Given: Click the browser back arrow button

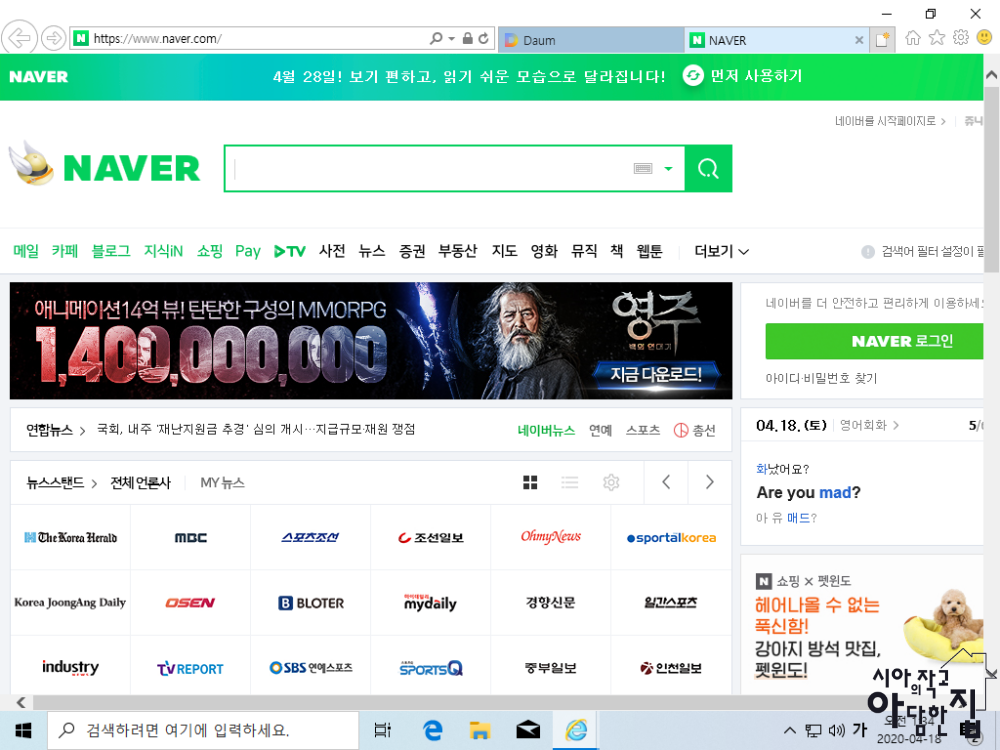Looking at the screenshot, I should 19,38.
